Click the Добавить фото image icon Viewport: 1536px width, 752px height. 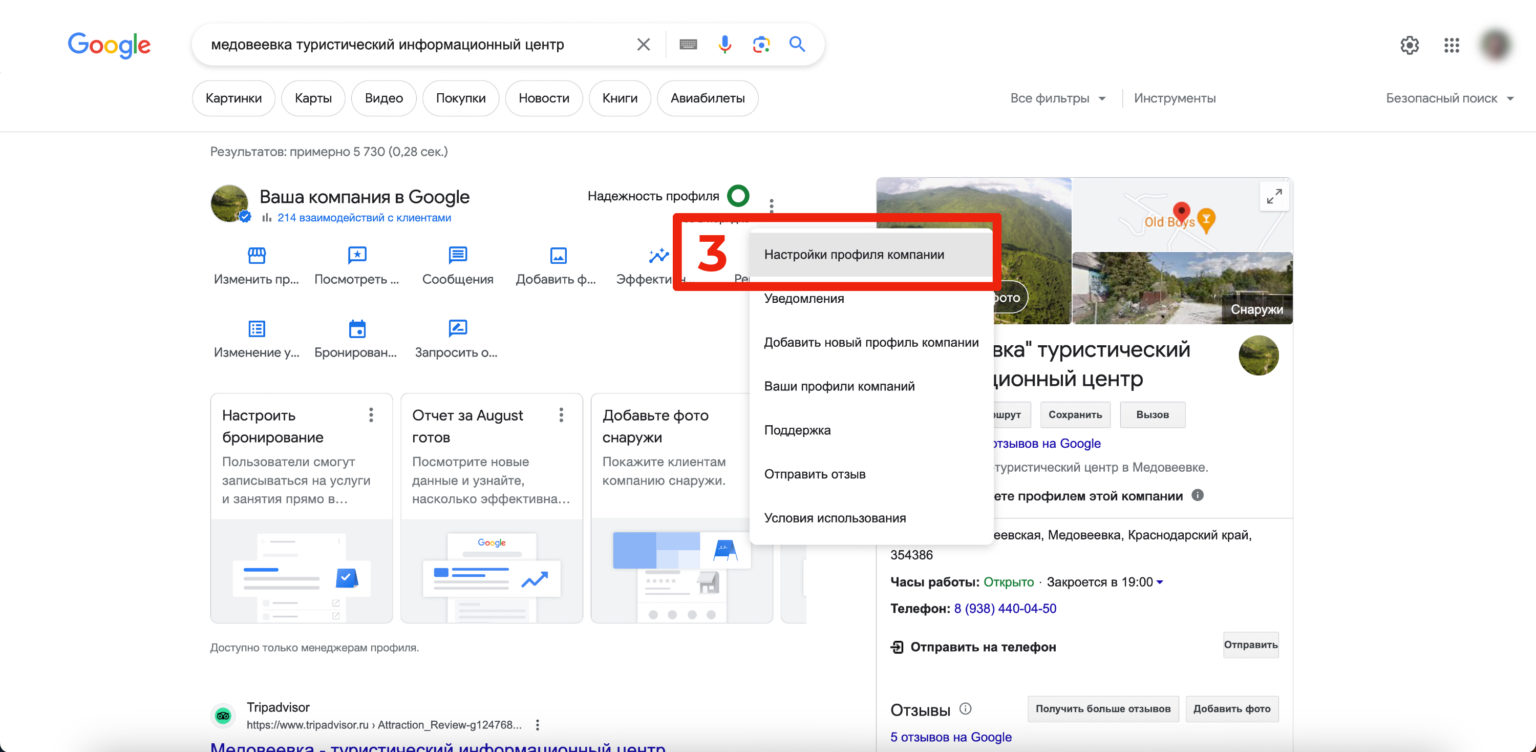click(x=558, y=256)
